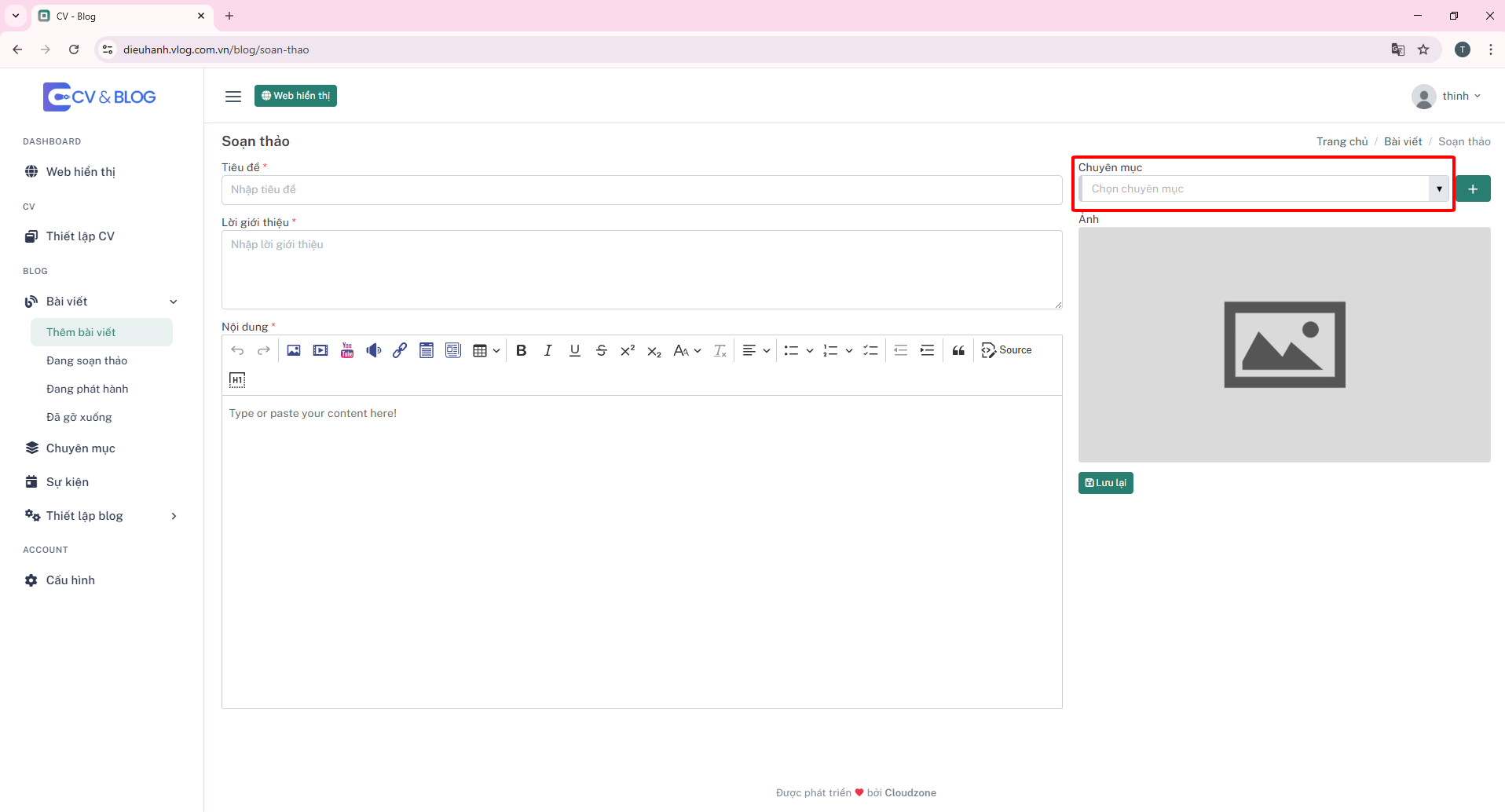This screenshot has height=812, width=1505.
Task: Collapse the Bài viết sidebar section
Action: tap(101, 302)
